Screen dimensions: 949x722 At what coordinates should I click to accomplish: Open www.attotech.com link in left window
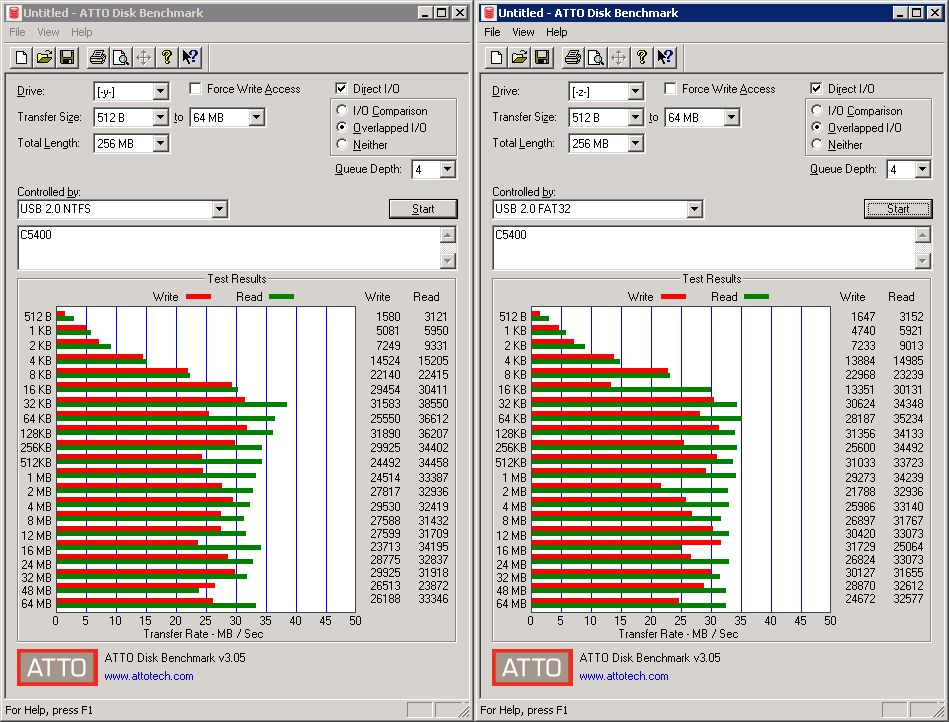[x=149, y=676]
